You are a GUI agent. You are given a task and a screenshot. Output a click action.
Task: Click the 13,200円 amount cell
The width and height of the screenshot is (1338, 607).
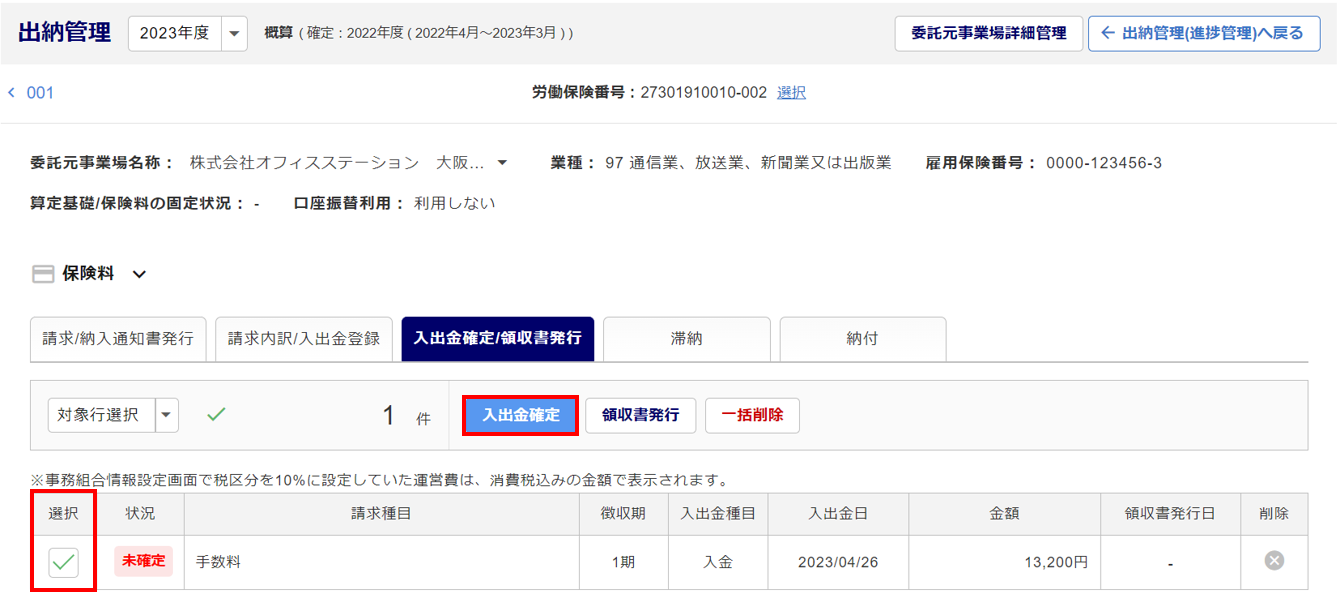coord(1004,562)
